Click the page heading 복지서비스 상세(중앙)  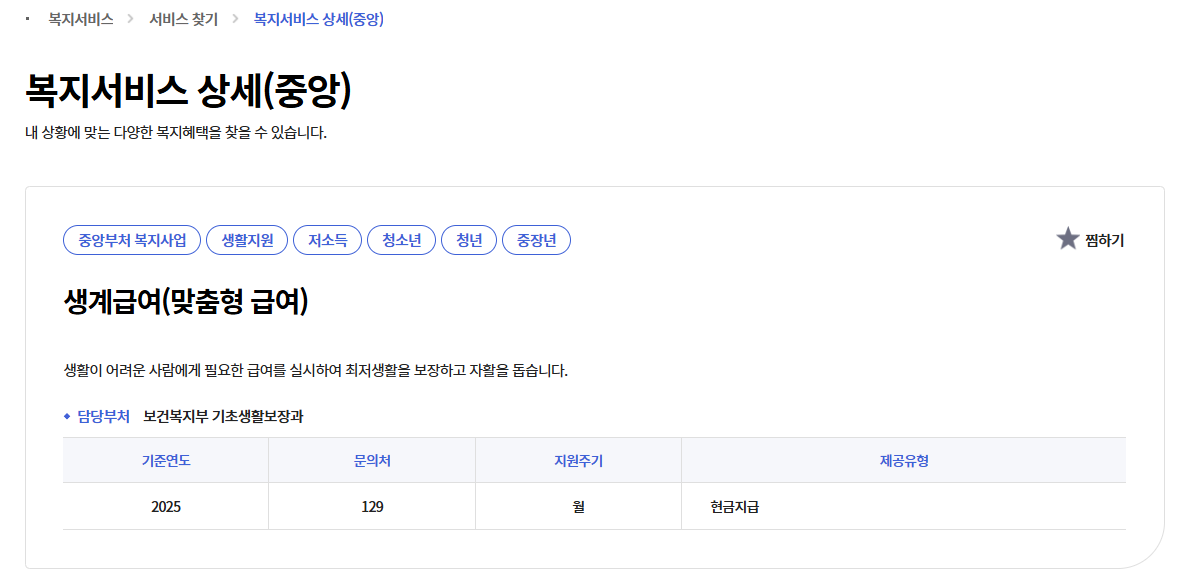189,91
